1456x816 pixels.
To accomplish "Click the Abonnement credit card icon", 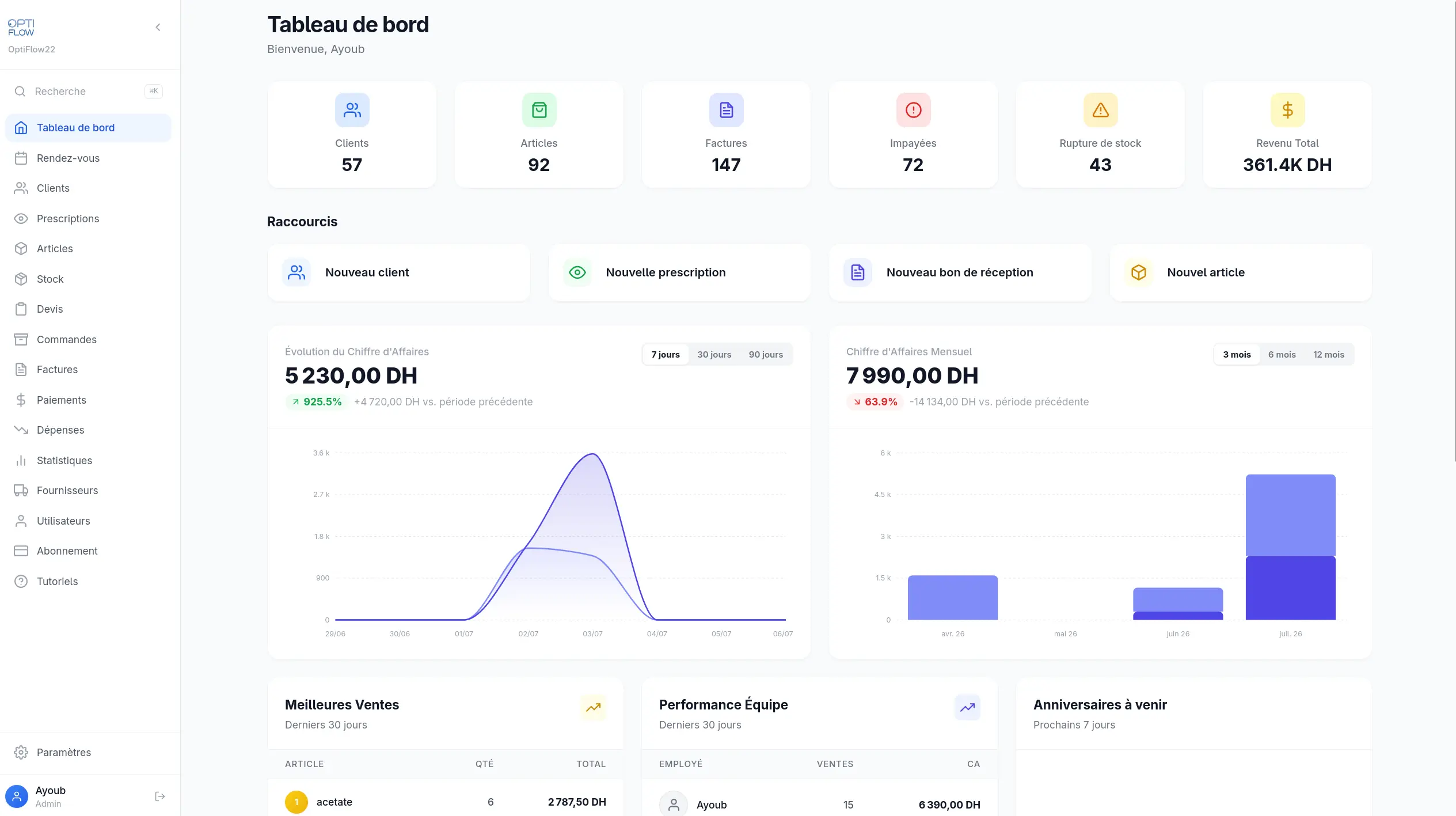I will [21, 551].
